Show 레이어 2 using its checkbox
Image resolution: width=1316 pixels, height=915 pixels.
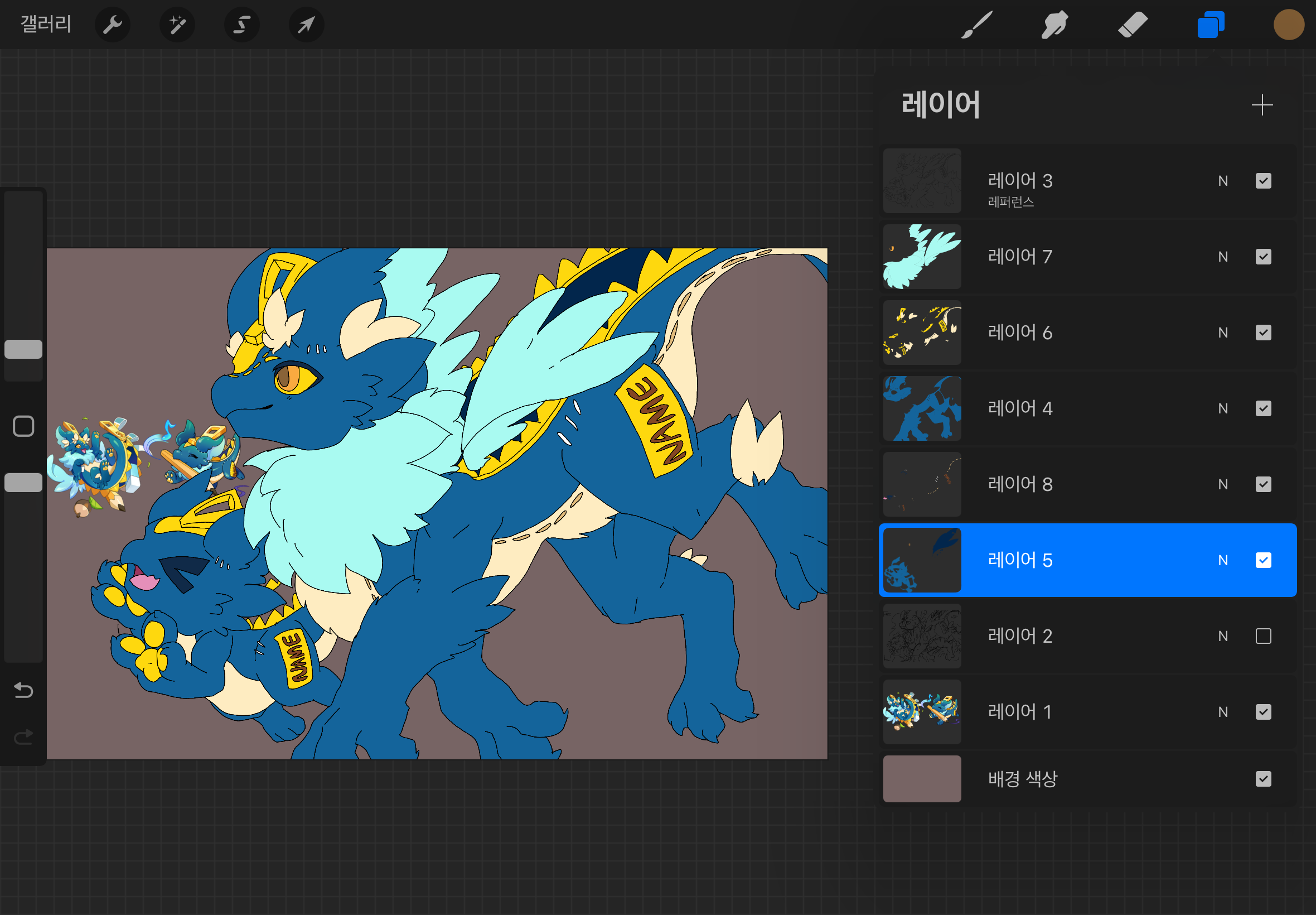1262,636
